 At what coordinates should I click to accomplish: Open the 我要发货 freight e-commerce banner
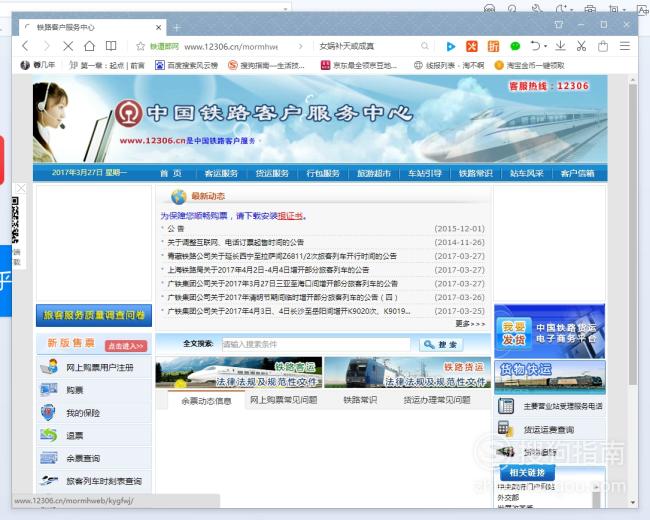click(550, 332)
